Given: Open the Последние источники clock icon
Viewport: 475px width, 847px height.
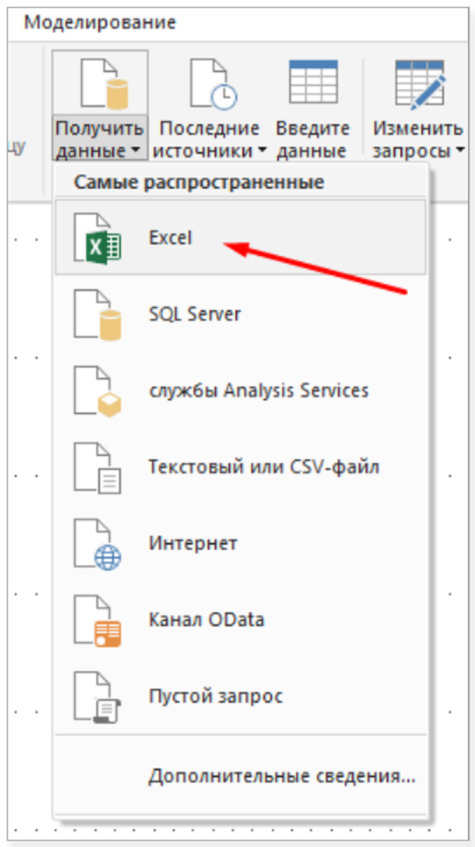Looking at the screenshot, I should pyautogui.click(x=213, y=83).
